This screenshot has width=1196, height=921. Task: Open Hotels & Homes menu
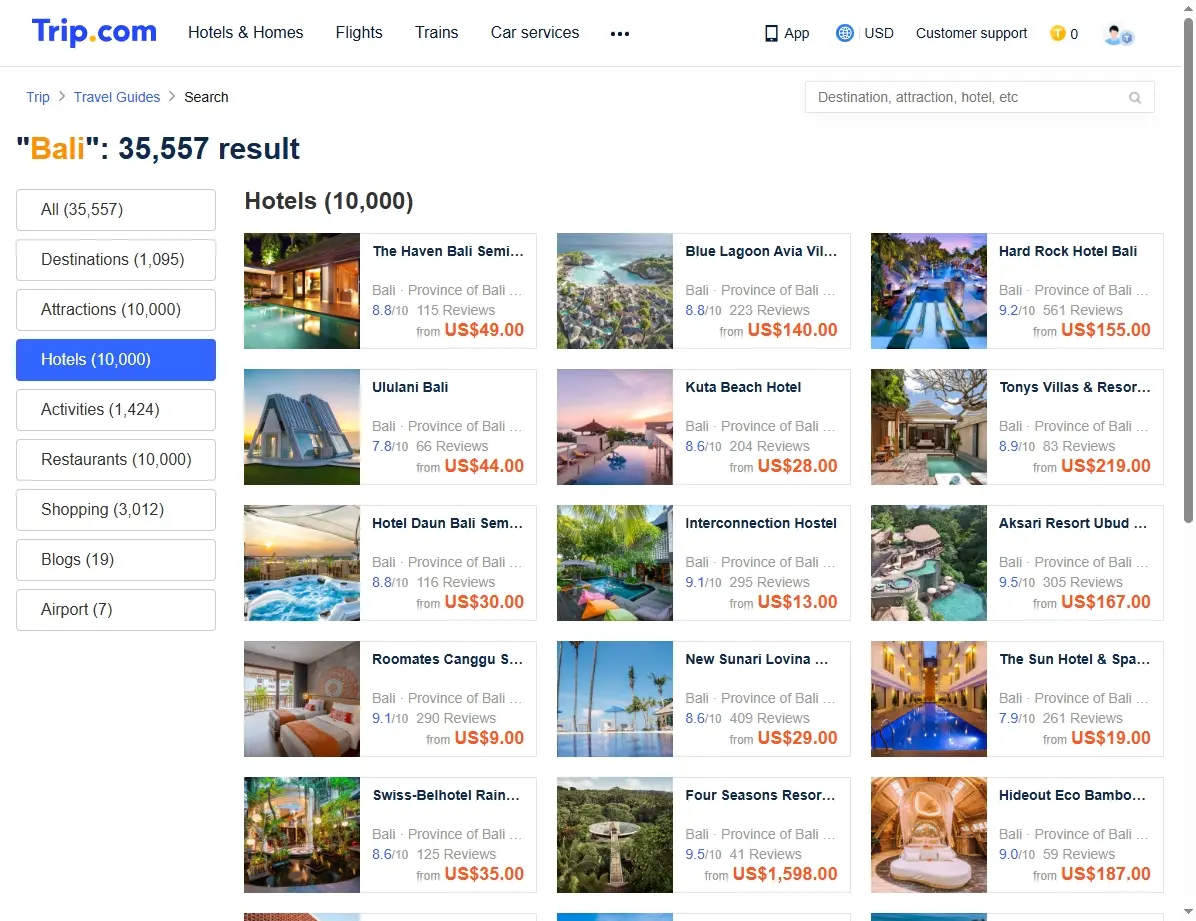[x=246, y=33]
